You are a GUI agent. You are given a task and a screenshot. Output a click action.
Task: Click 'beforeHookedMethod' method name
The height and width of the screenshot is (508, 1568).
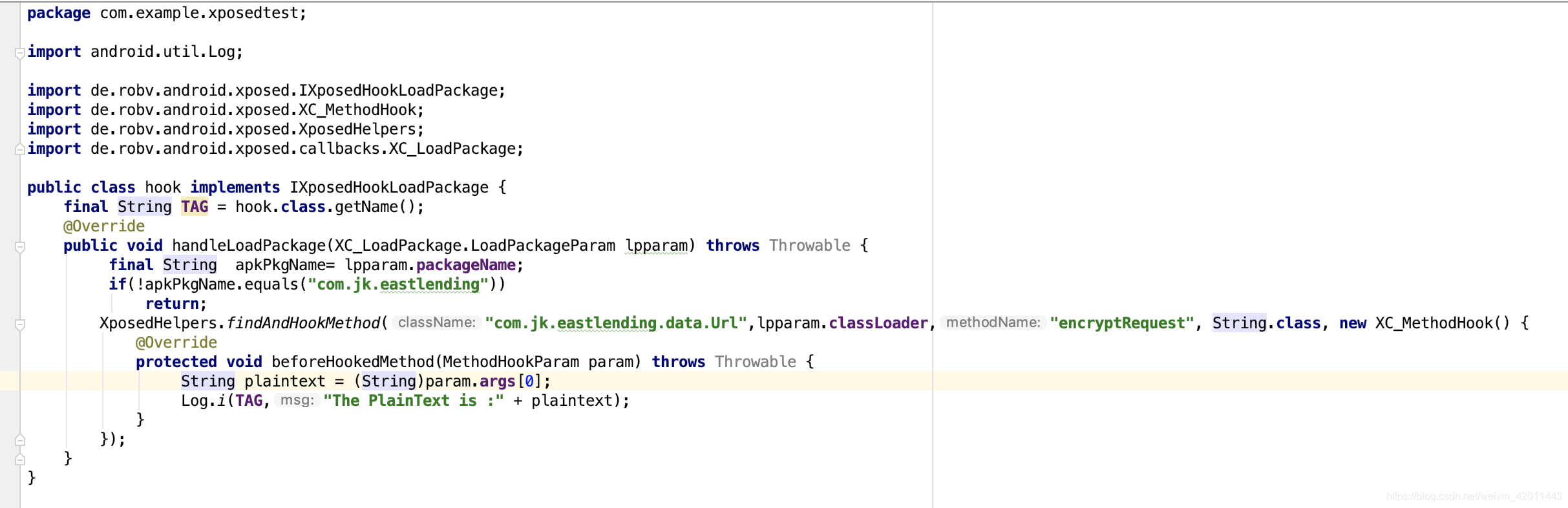pos(353,362)
